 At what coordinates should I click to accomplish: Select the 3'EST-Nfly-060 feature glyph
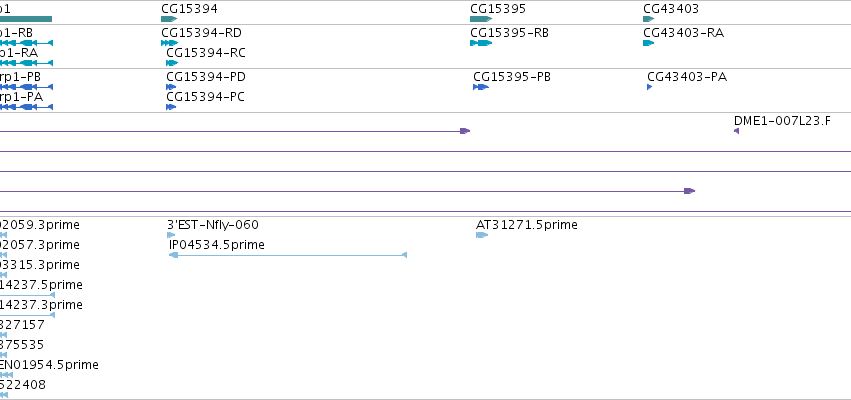click(x=171, y=235)
